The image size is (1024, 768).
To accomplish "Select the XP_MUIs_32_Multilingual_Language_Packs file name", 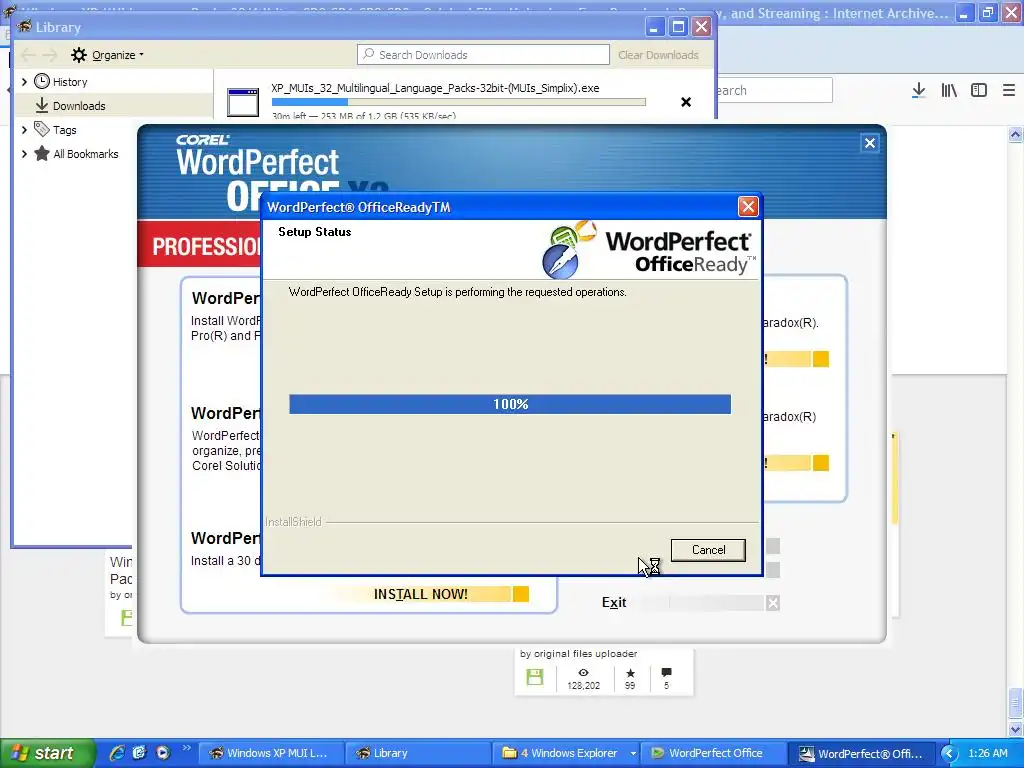I will (435, 88).
